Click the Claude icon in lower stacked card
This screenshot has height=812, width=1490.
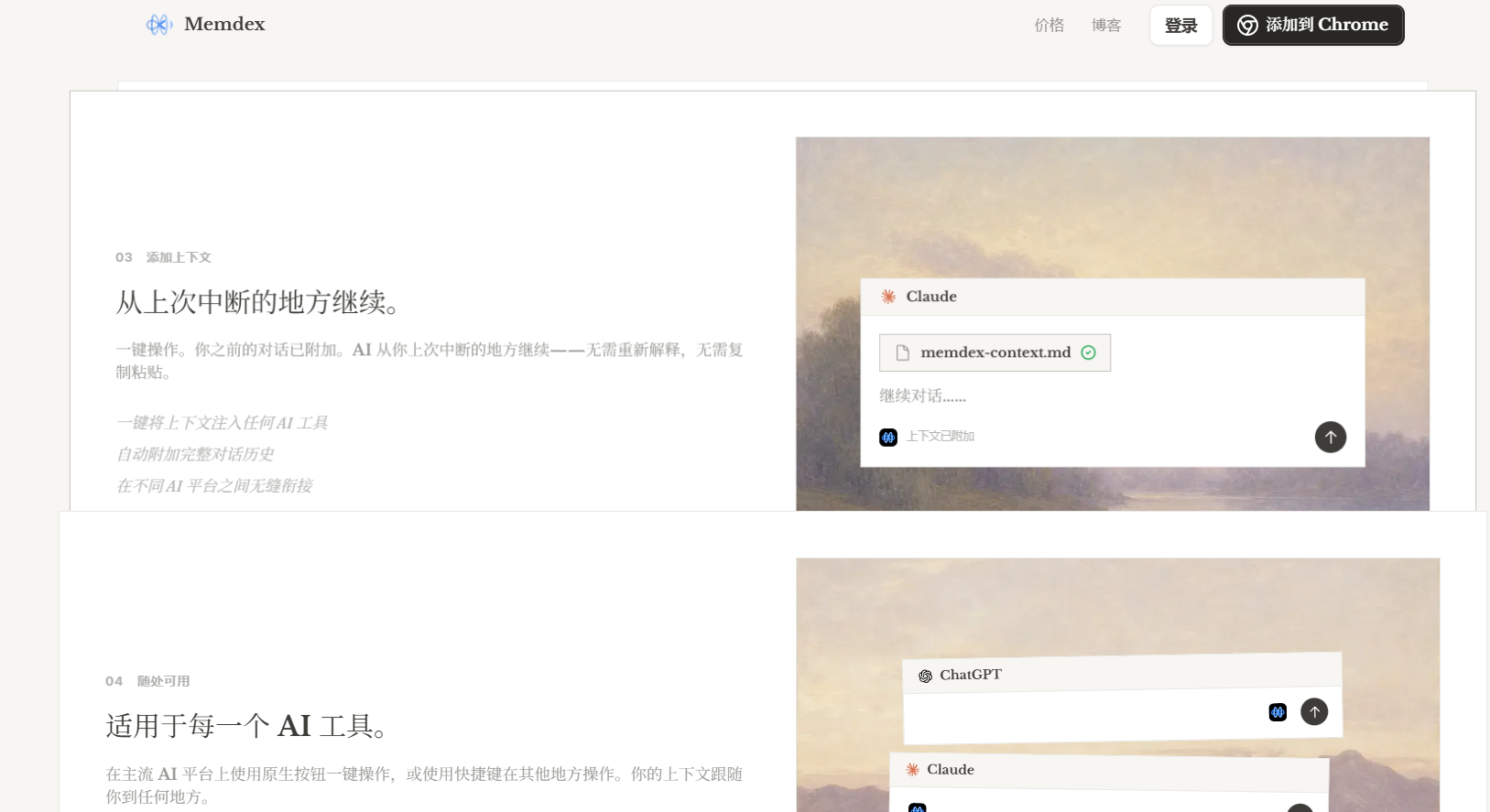(x=913, y=770)
